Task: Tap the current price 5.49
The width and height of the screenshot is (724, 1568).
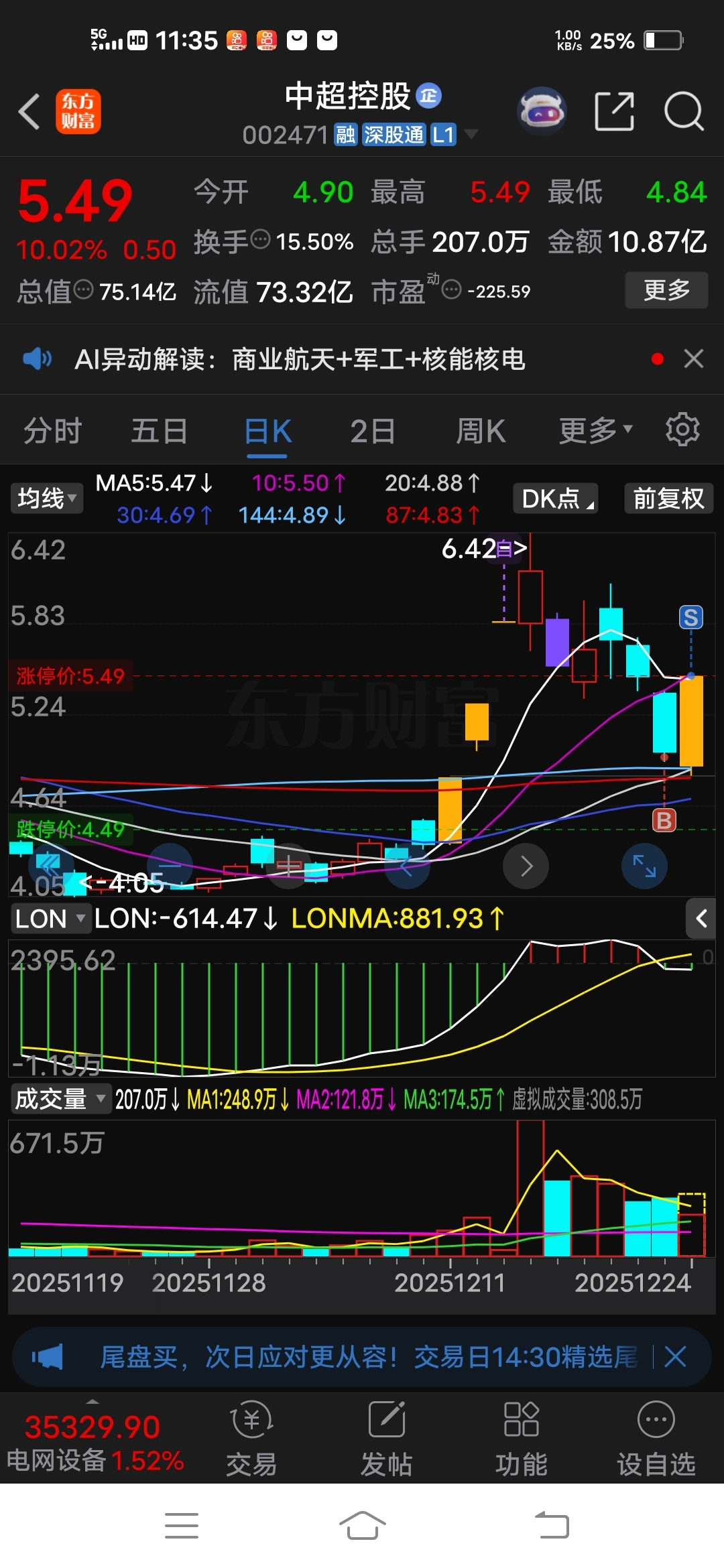Action: click(75, 200)
